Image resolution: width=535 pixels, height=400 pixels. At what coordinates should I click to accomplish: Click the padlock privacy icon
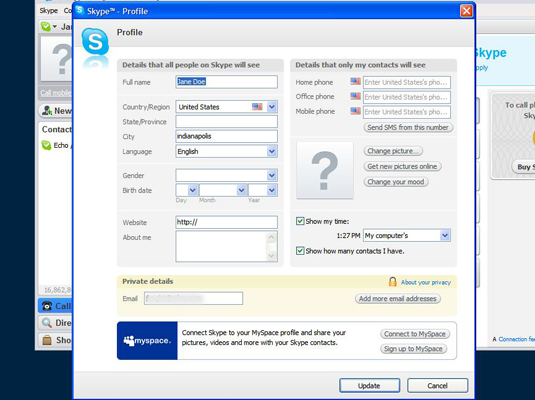[x=393, y=282]
